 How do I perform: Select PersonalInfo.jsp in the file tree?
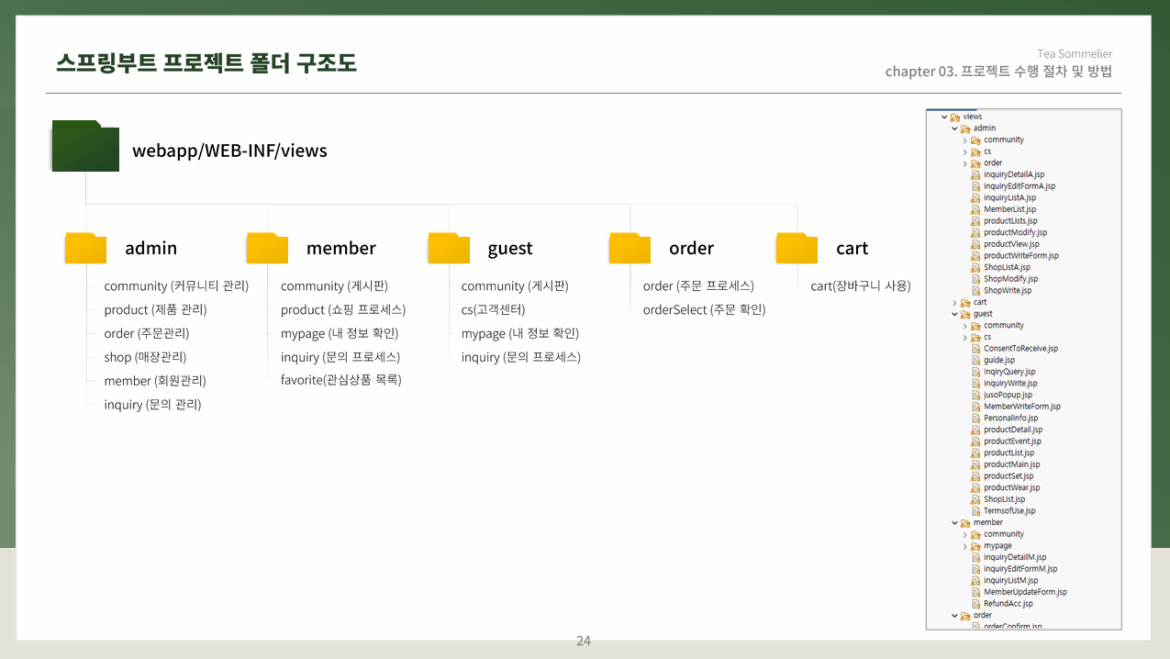coord(1010,418)
